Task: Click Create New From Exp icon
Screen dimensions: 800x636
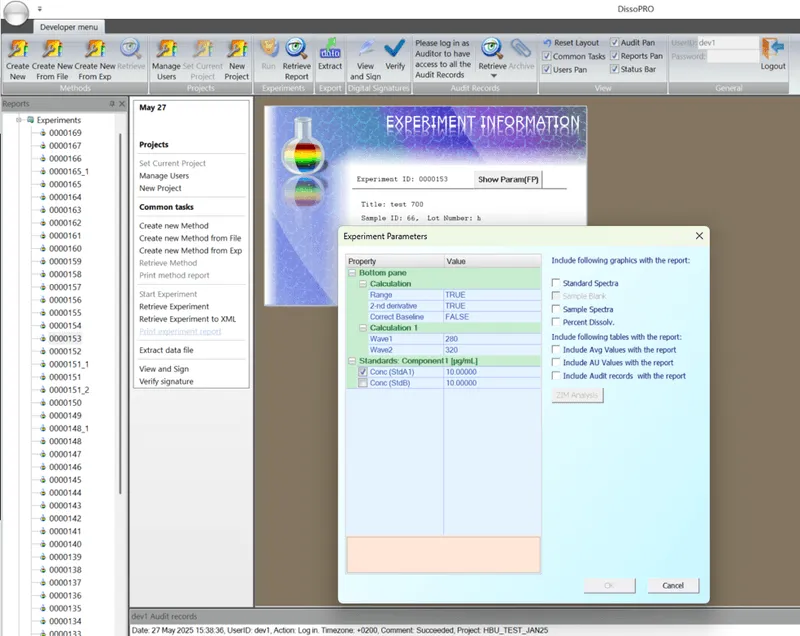Action: click(x=95, y=49)
